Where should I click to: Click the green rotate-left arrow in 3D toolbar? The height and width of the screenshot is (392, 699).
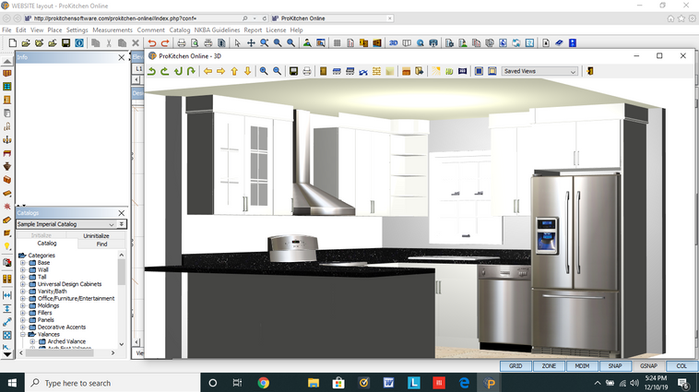point(152,71)
